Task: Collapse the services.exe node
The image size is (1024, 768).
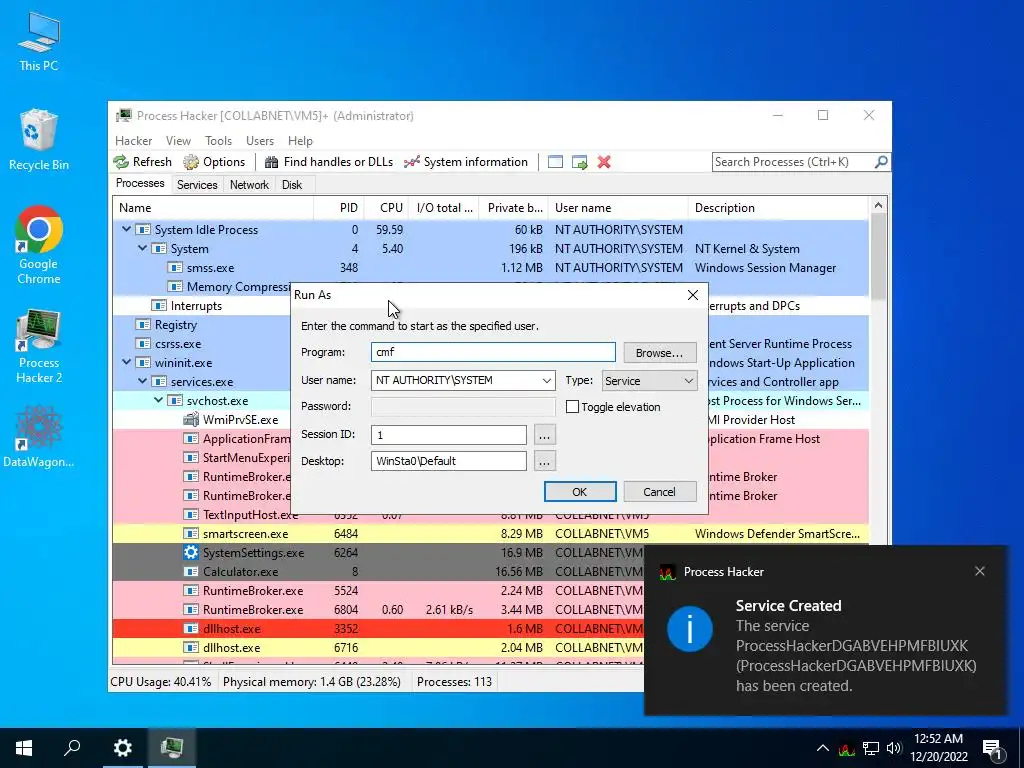Action: 142,381
